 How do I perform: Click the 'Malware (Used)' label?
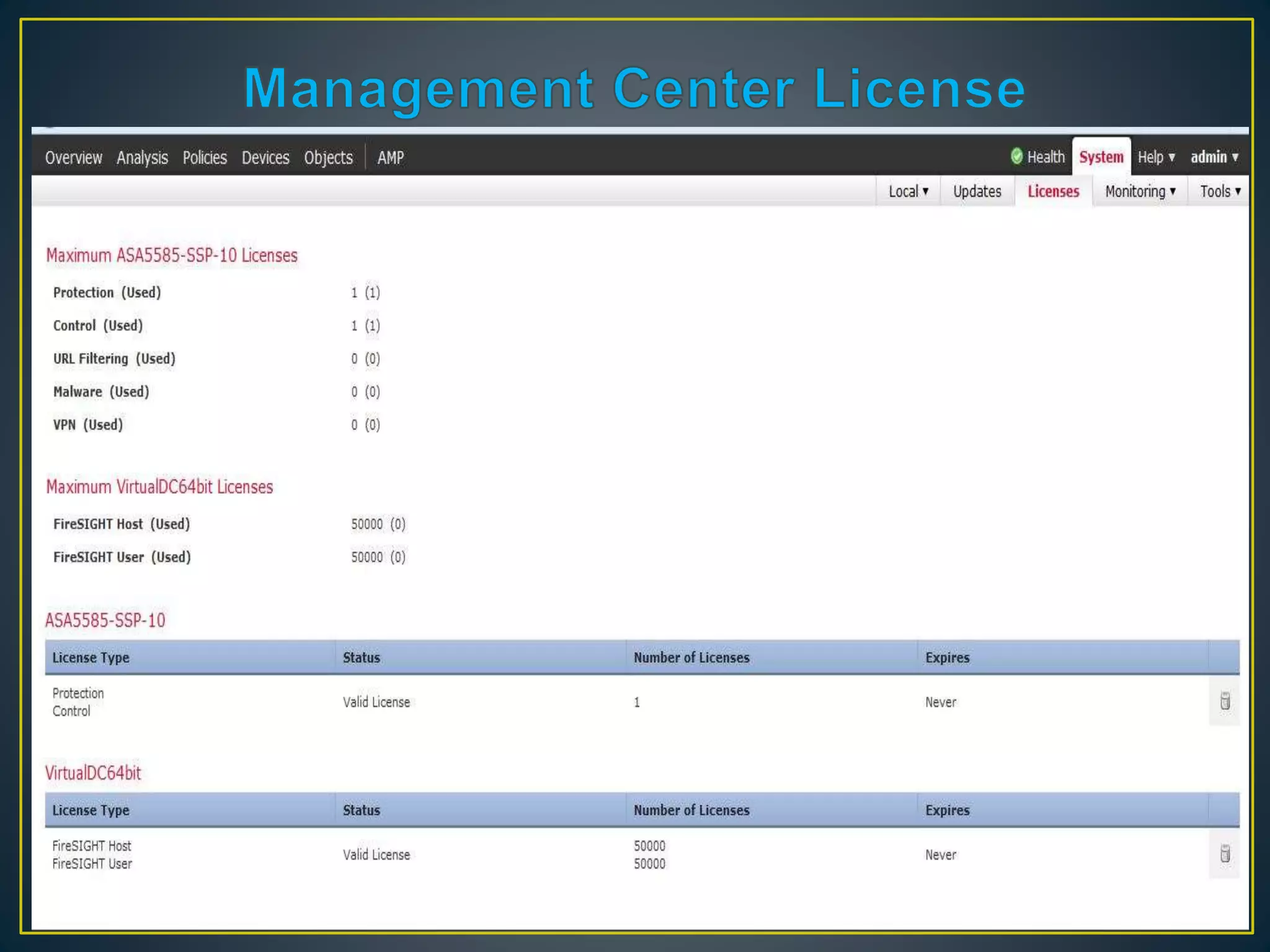coord(101,392)
